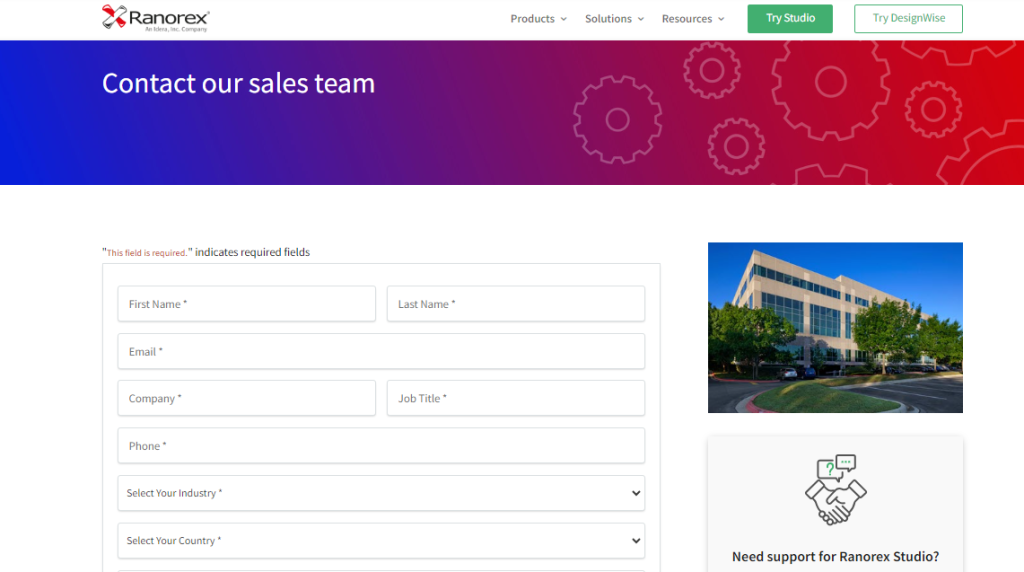Click the 'Contact our sales team' heading
1024x572 pixels.
238,83
